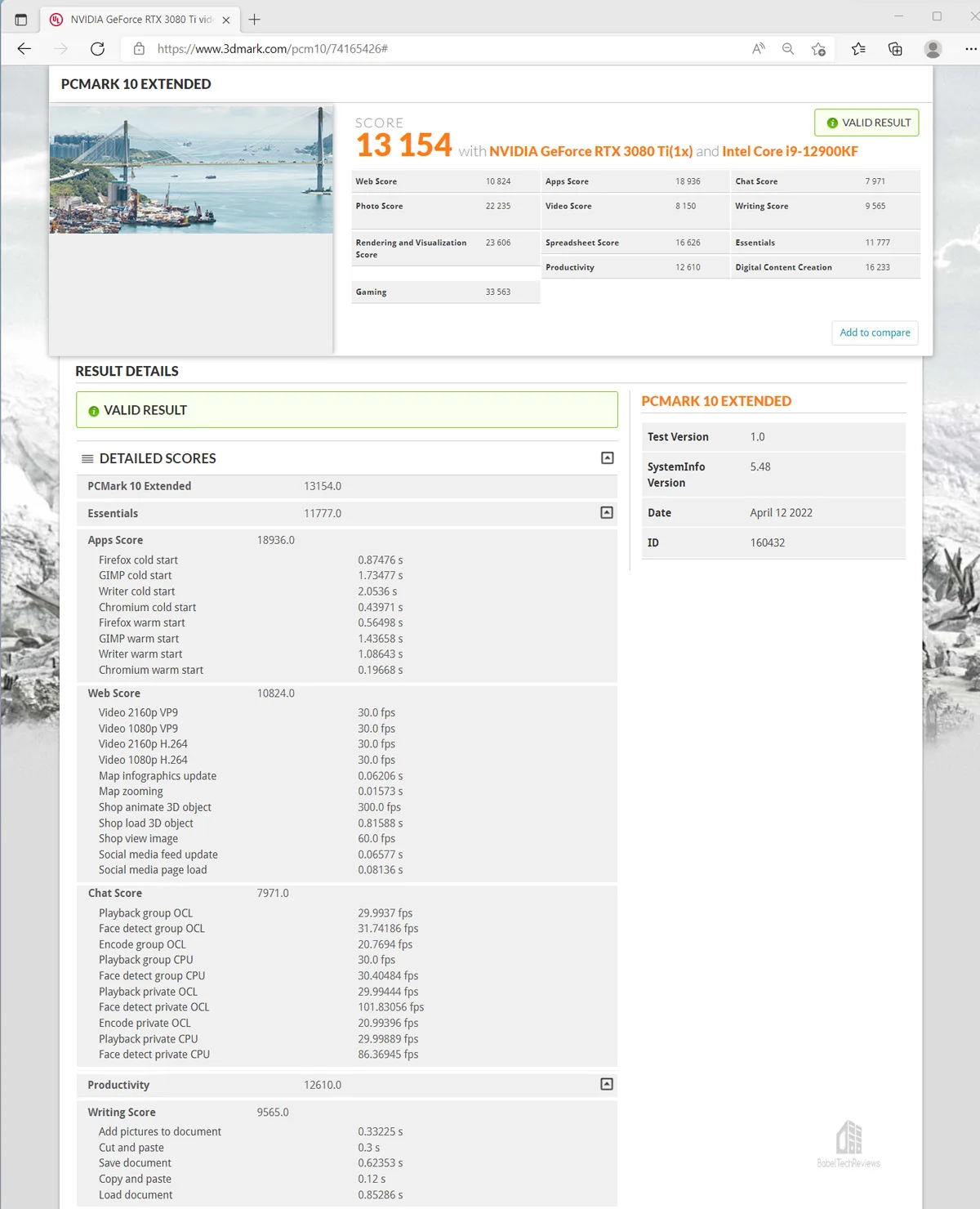The height and width of the screenshot is (1209, 980).
Task: Click the GIMP cold start row
Action: click(x=347, y=576)
